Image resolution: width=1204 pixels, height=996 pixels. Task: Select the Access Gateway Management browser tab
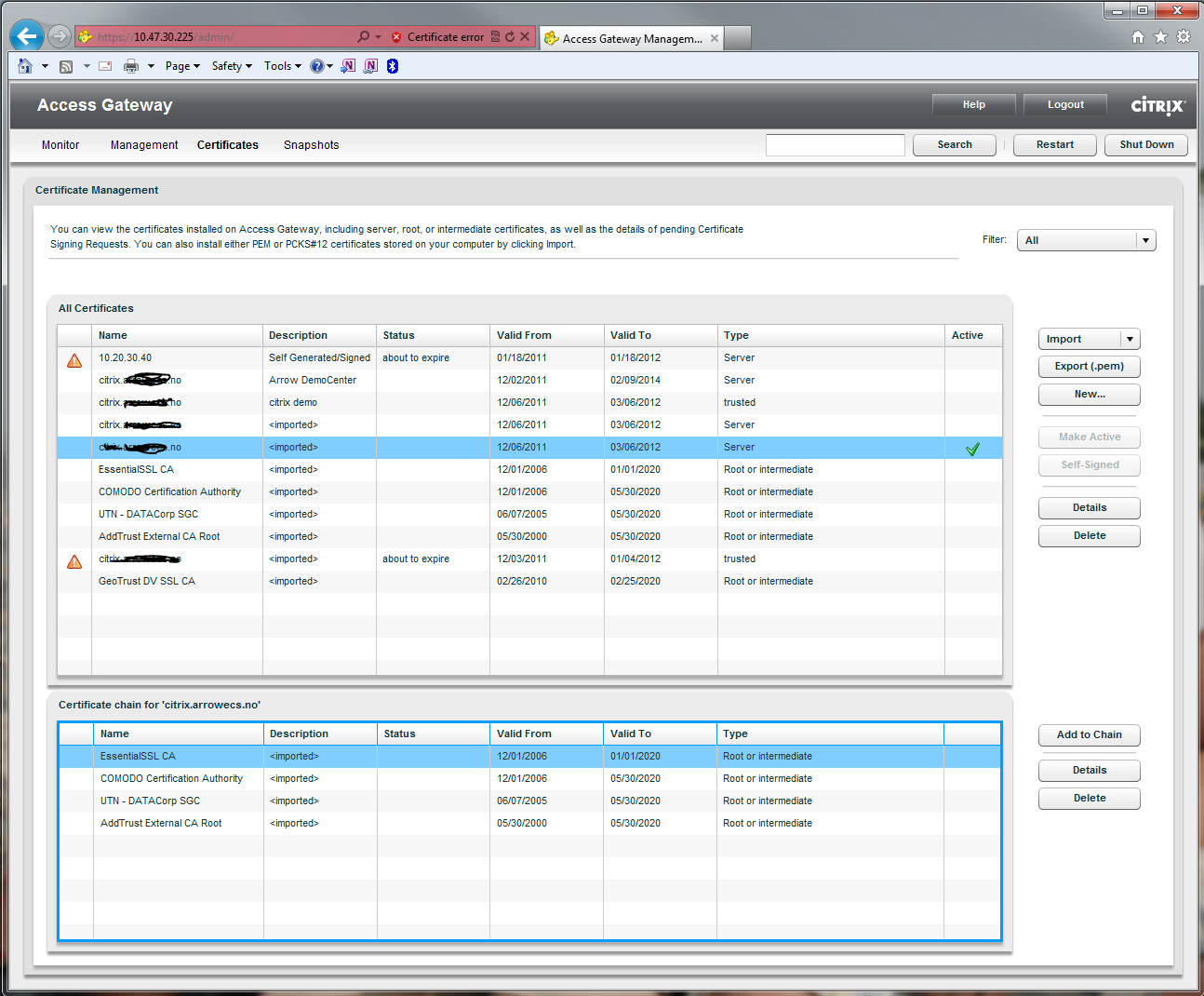coord(632,38)
